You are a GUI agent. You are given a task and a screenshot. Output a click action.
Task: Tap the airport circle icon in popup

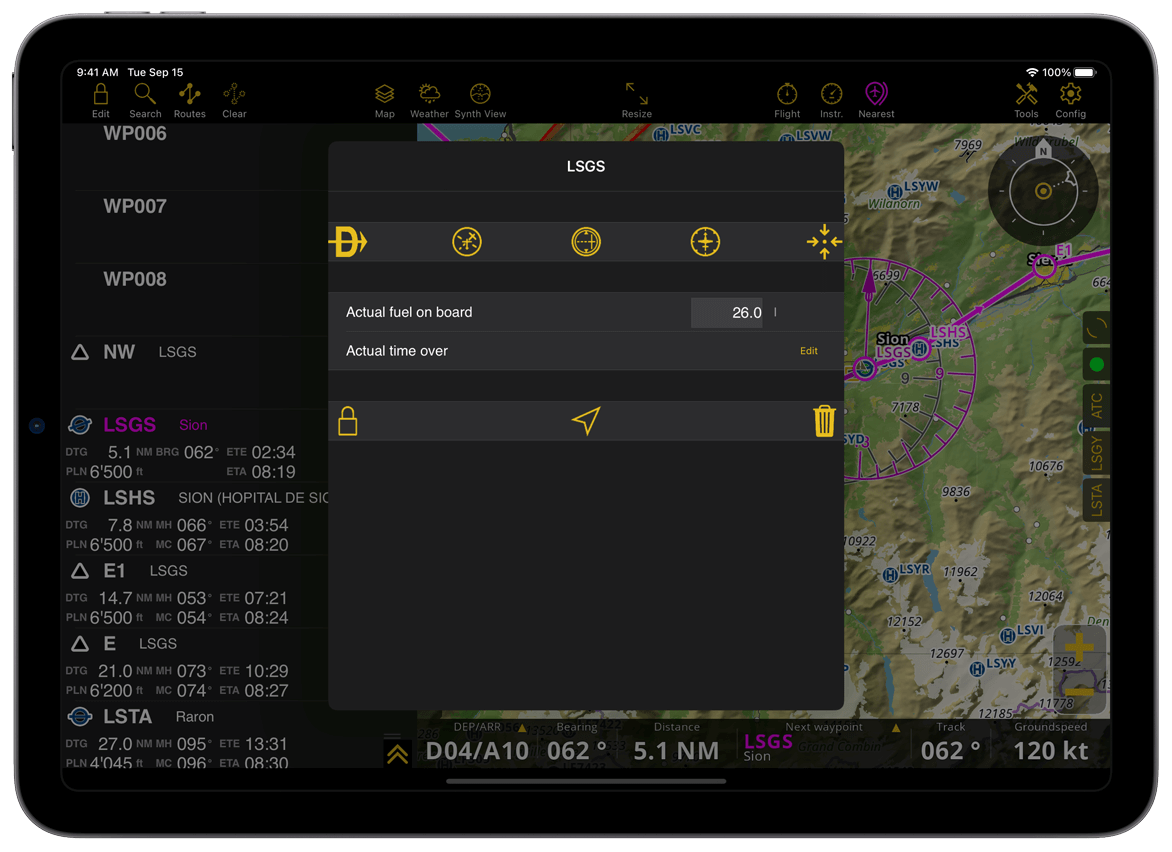click(705, 242)
